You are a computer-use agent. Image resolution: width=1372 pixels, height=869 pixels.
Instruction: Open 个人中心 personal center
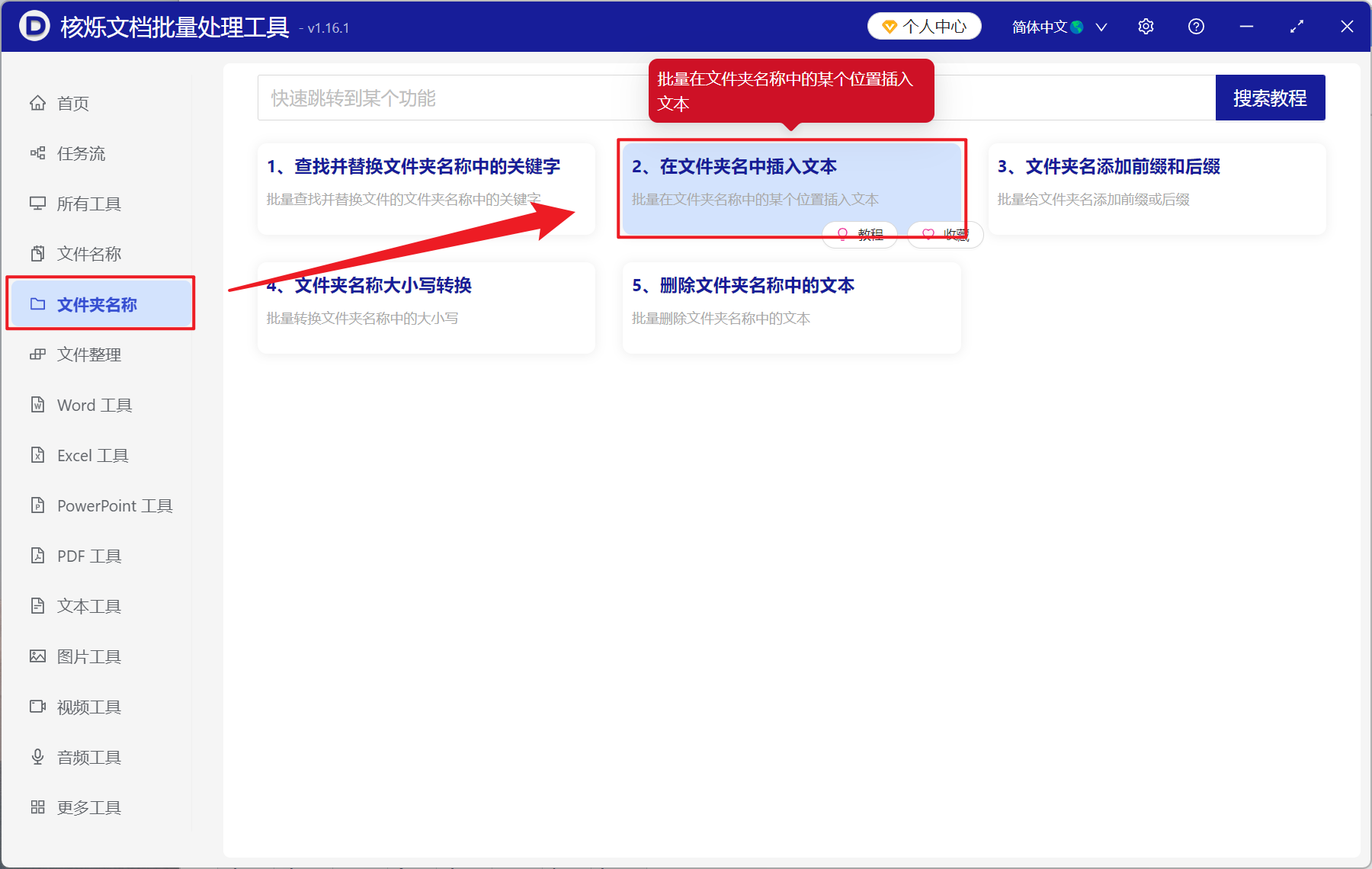click(x=924, y=26)
